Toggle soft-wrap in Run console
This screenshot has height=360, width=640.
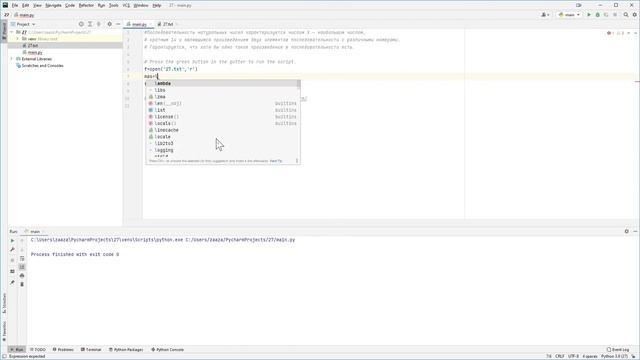(x=22, y=258)
